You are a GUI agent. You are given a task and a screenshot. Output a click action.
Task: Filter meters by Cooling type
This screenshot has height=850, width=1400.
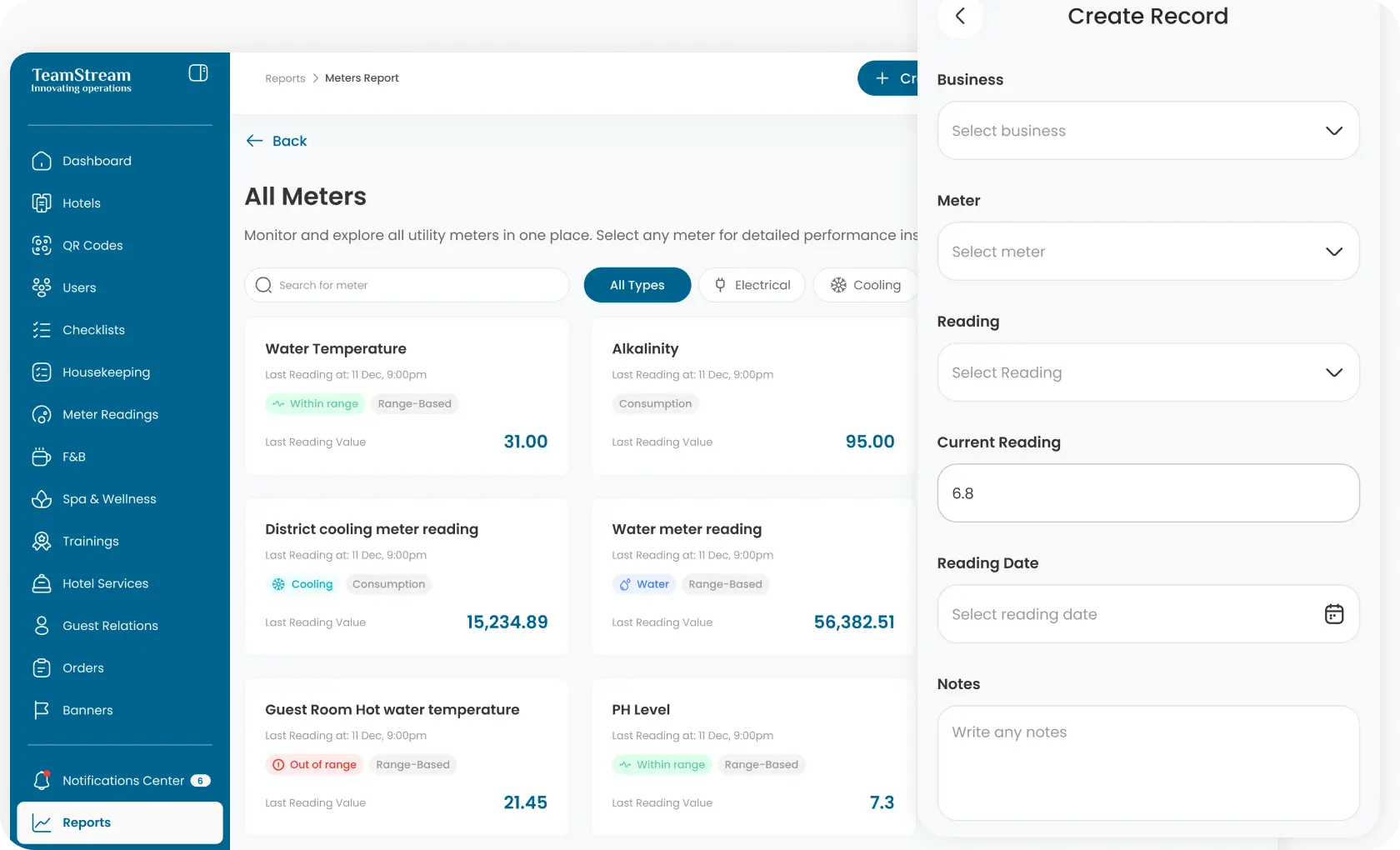click(x=866, y=285)
